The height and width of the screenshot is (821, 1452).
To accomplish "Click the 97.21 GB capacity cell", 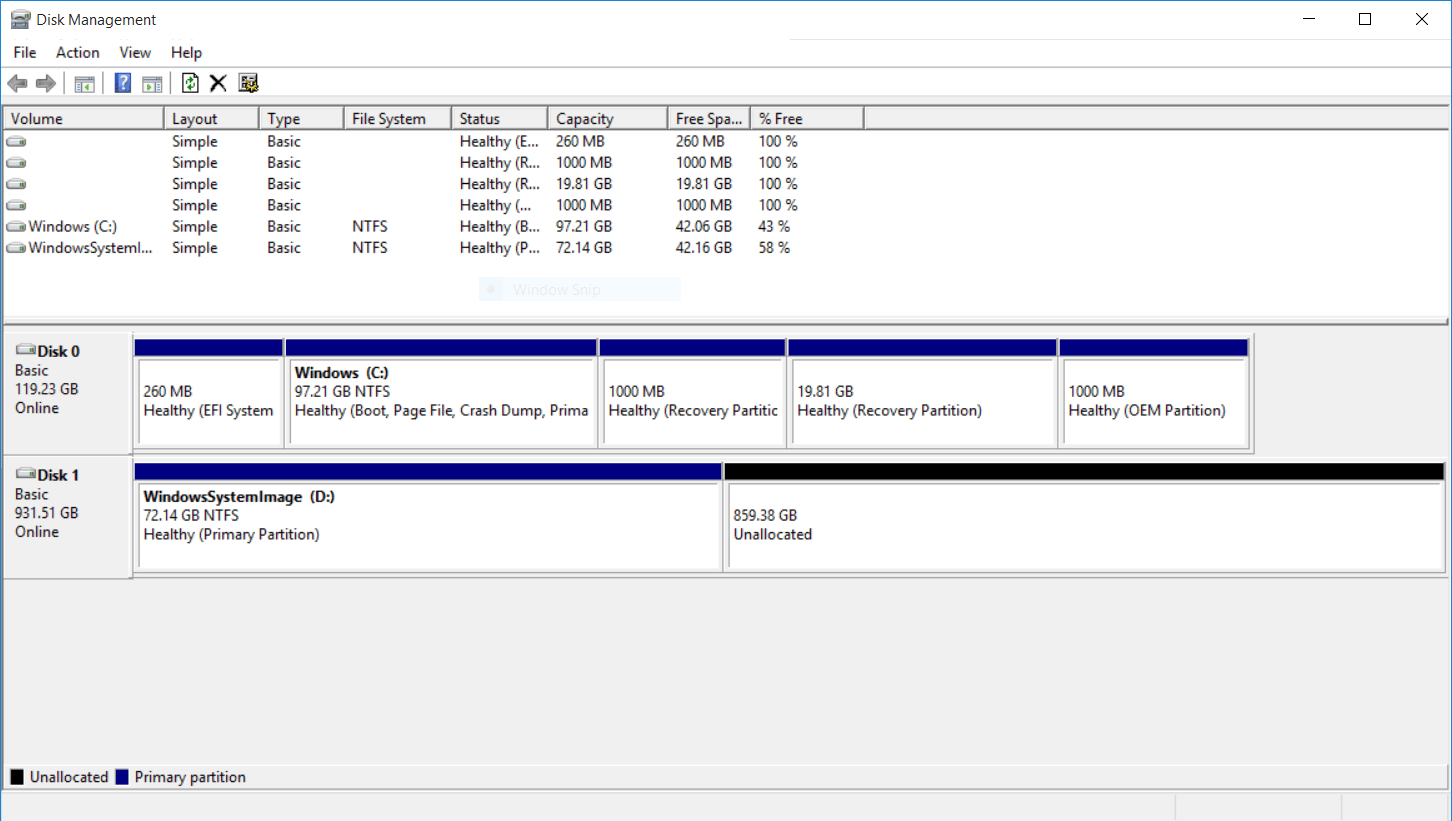I will [x=584, y=227].
